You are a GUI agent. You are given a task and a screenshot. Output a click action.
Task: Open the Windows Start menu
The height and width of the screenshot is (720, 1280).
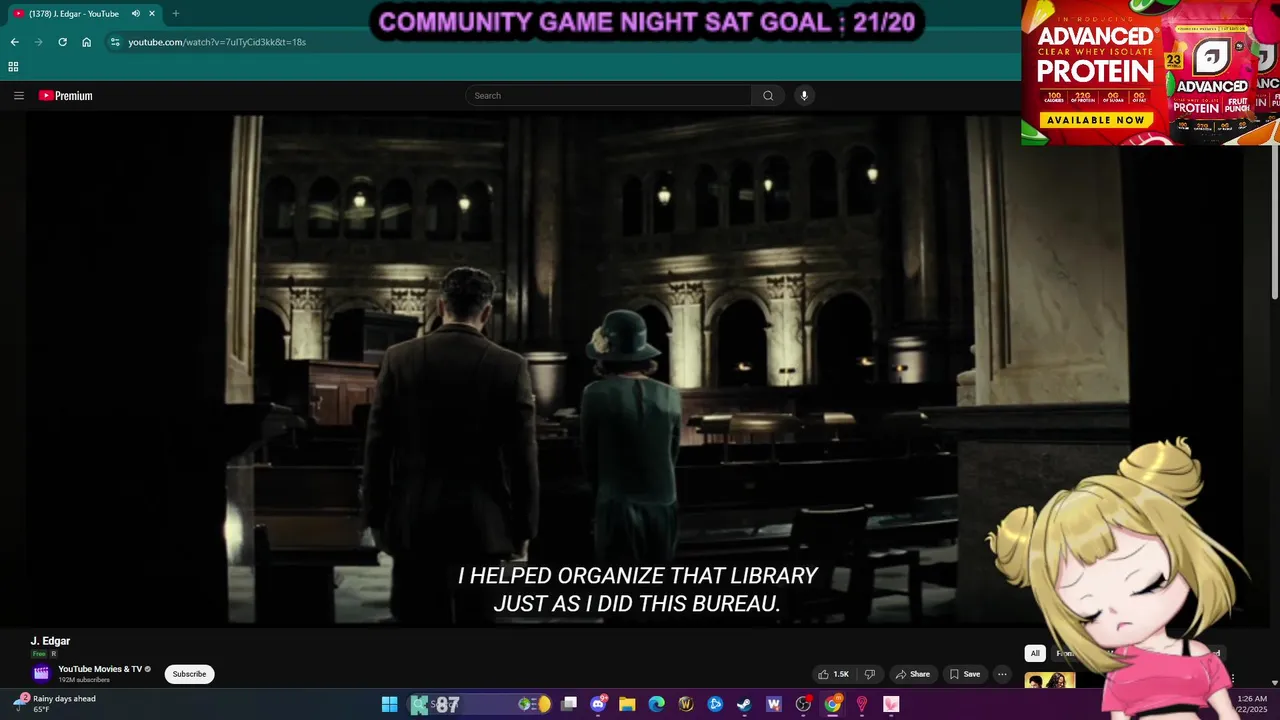[389, 705]
